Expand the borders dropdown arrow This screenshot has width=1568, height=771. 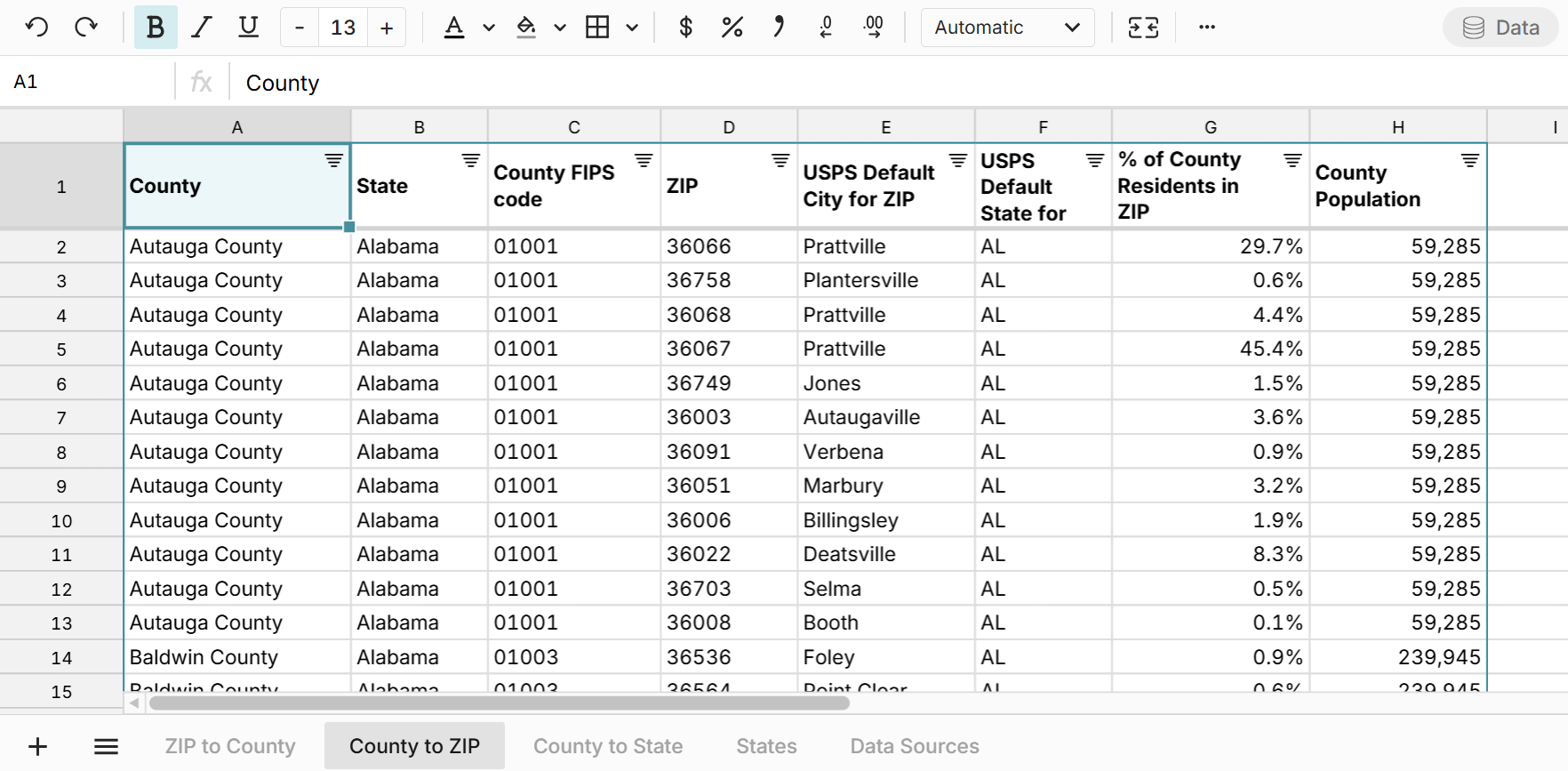(632, 28)
